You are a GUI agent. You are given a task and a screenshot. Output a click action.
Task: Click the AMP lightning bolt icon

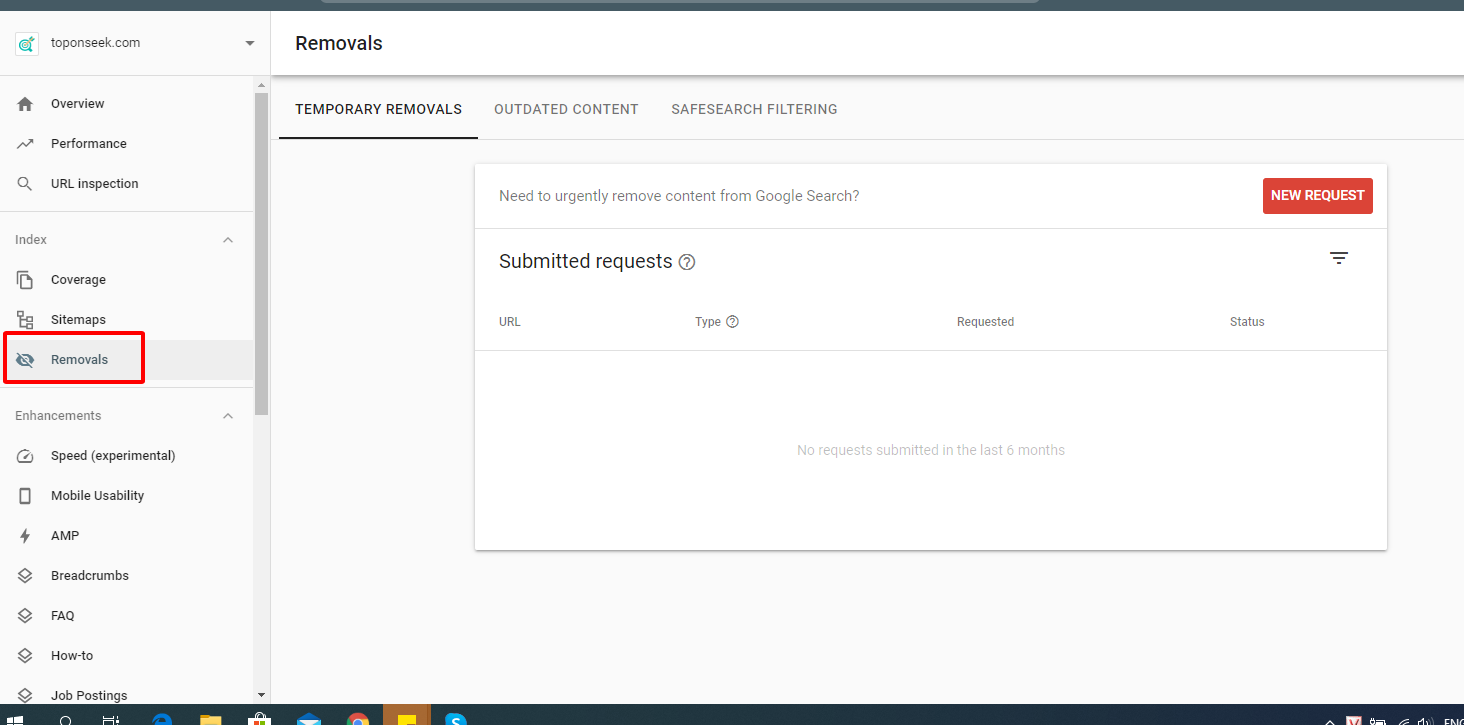tap(25, 536)
